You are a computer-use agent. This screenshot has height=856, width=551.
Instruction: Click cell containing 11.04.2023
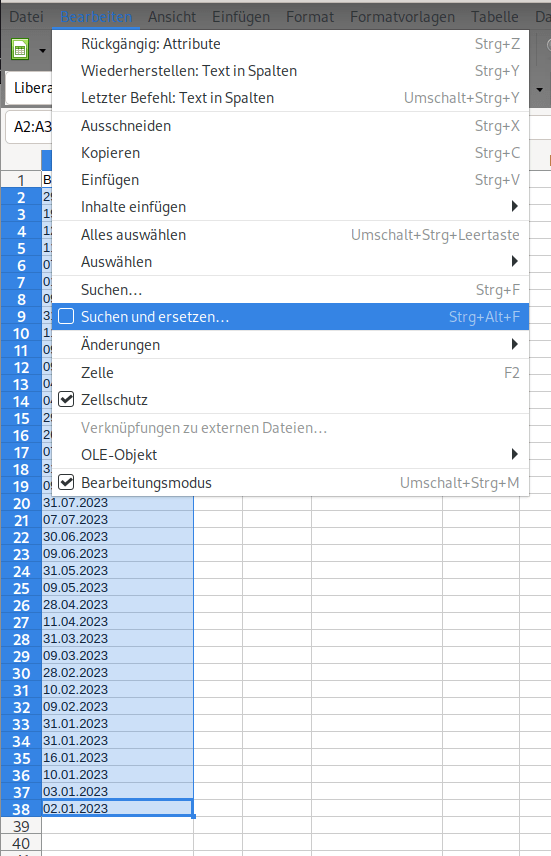click(x=117, y=621)
